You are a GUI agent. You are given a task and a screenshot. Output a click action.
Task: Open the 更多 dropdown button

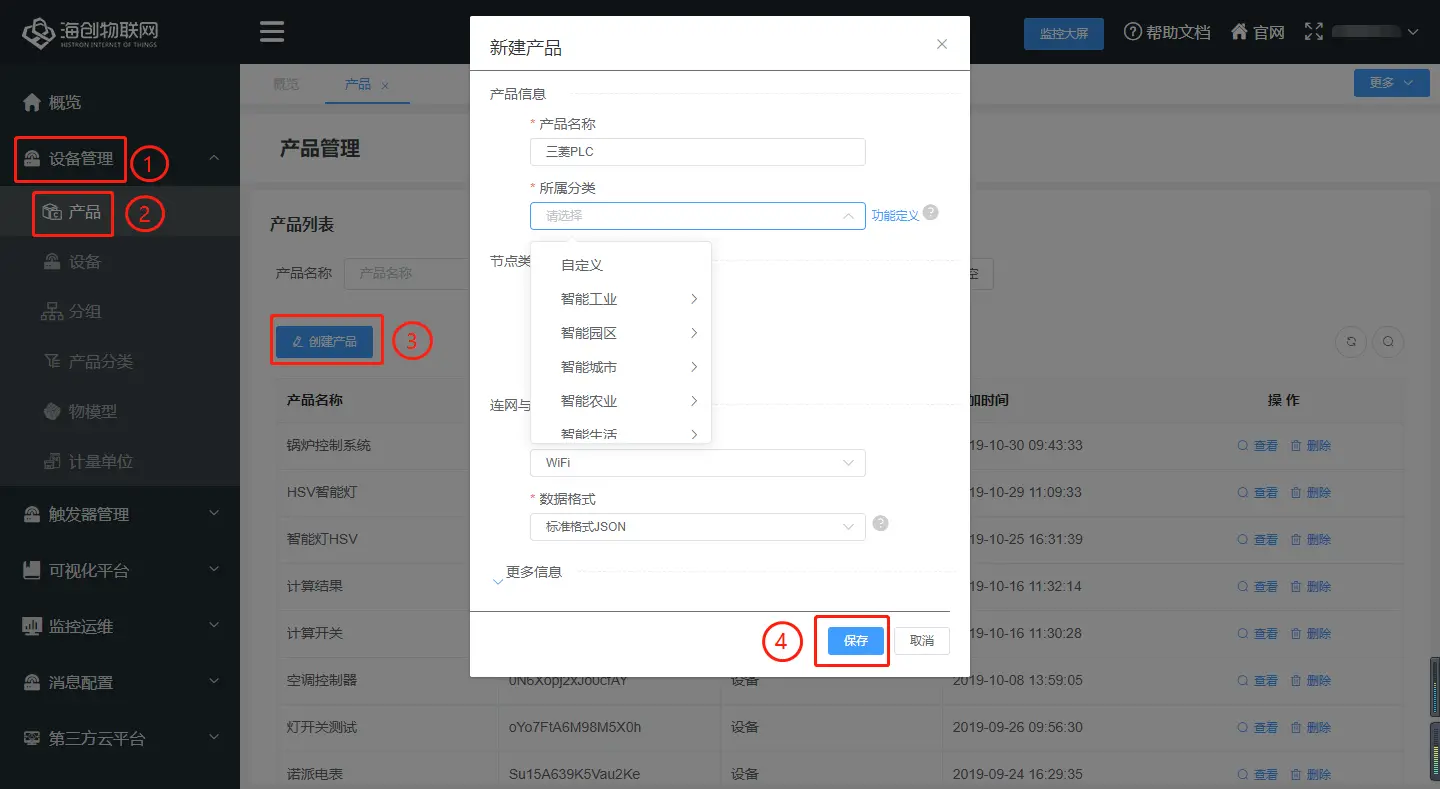click(x=1391, y=83)
